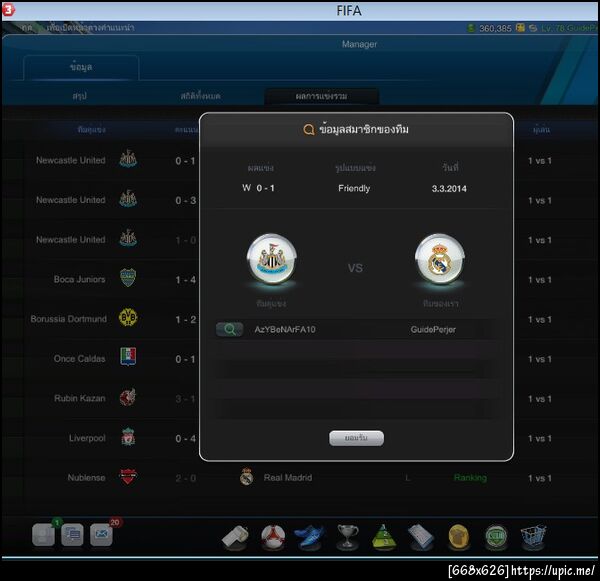Image resolution: width=600 pixels, height=581 pixels.
Task: Click the 0 - 4 score for Liverpool
Action: pyautogui.click(x=186, y=439)
